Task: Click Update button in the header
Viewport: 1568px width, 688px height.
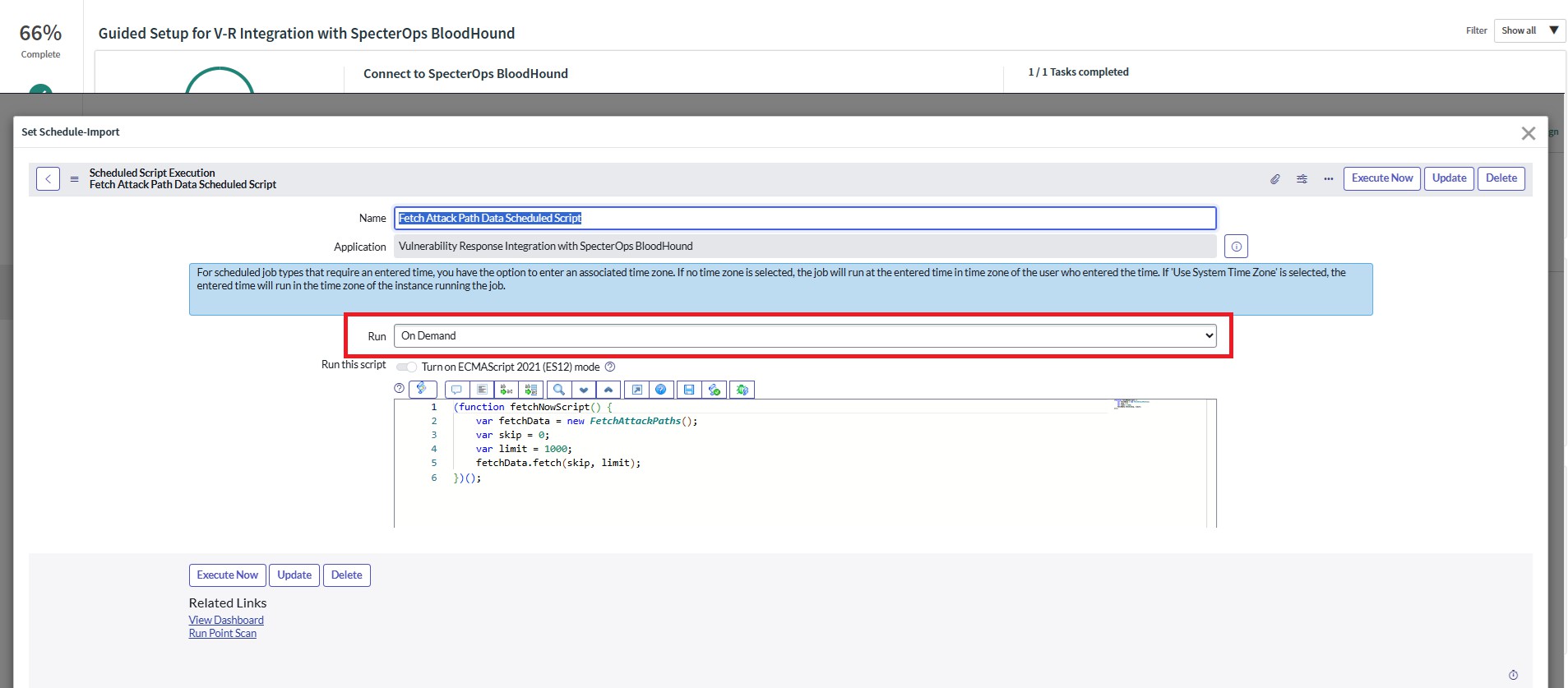Action: tap(1449, 178)
